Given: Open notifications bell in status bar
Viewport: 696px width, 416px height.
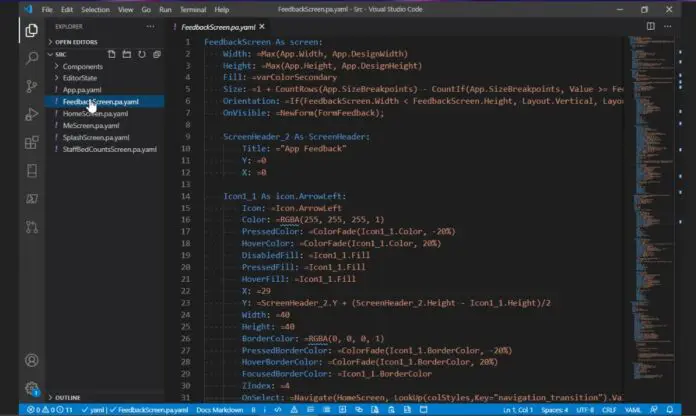Looking at the screenshot, I should click(669, 409).
